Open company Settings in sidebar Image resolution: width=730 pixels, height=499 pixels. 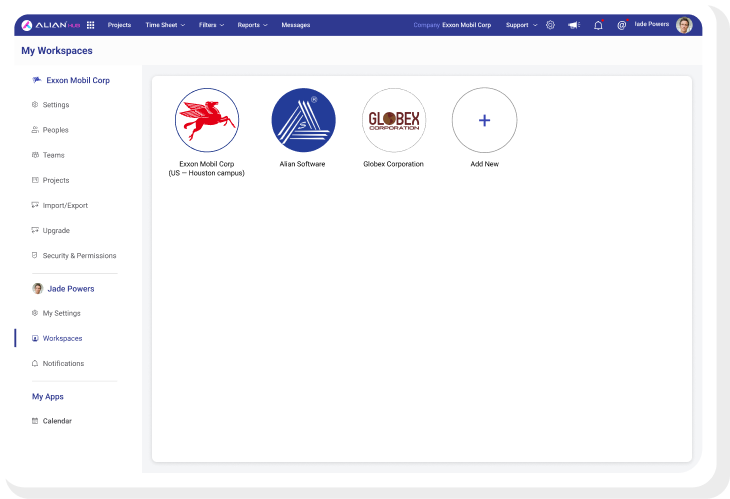(56, 105)
